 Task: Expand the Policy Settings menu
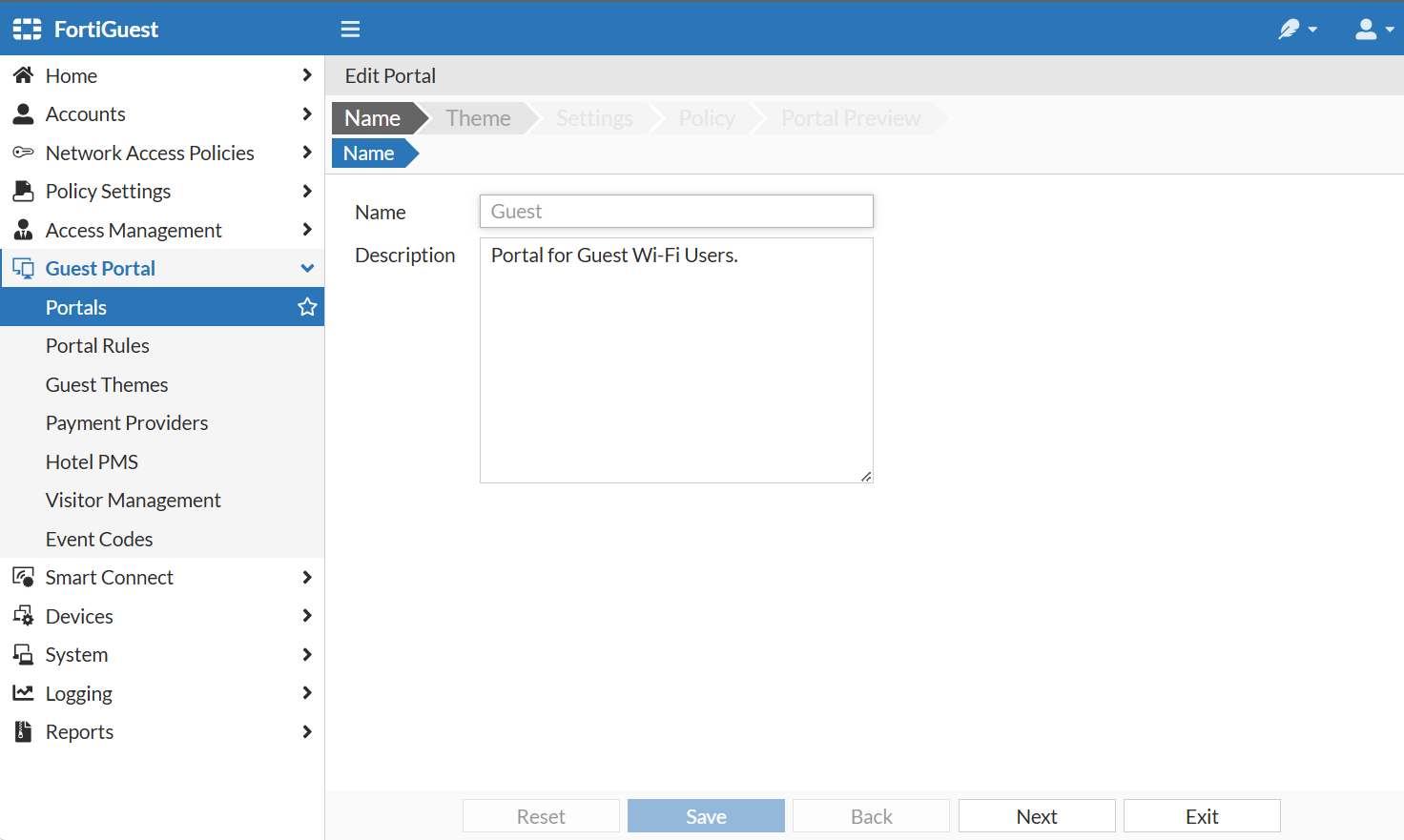pyautogui.click(x=307, y=191)
